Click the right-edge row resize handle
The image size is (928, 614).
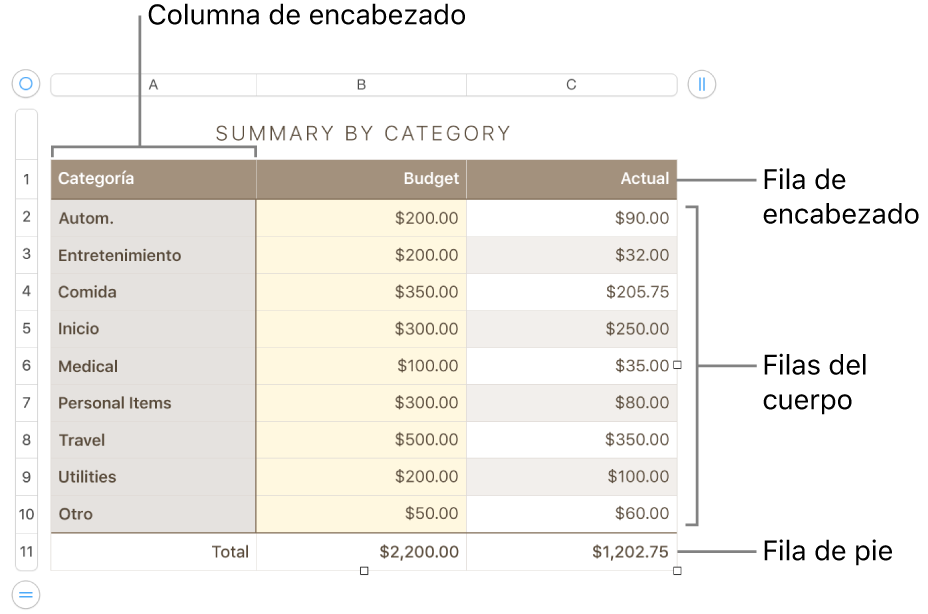[x=677, y=365]
